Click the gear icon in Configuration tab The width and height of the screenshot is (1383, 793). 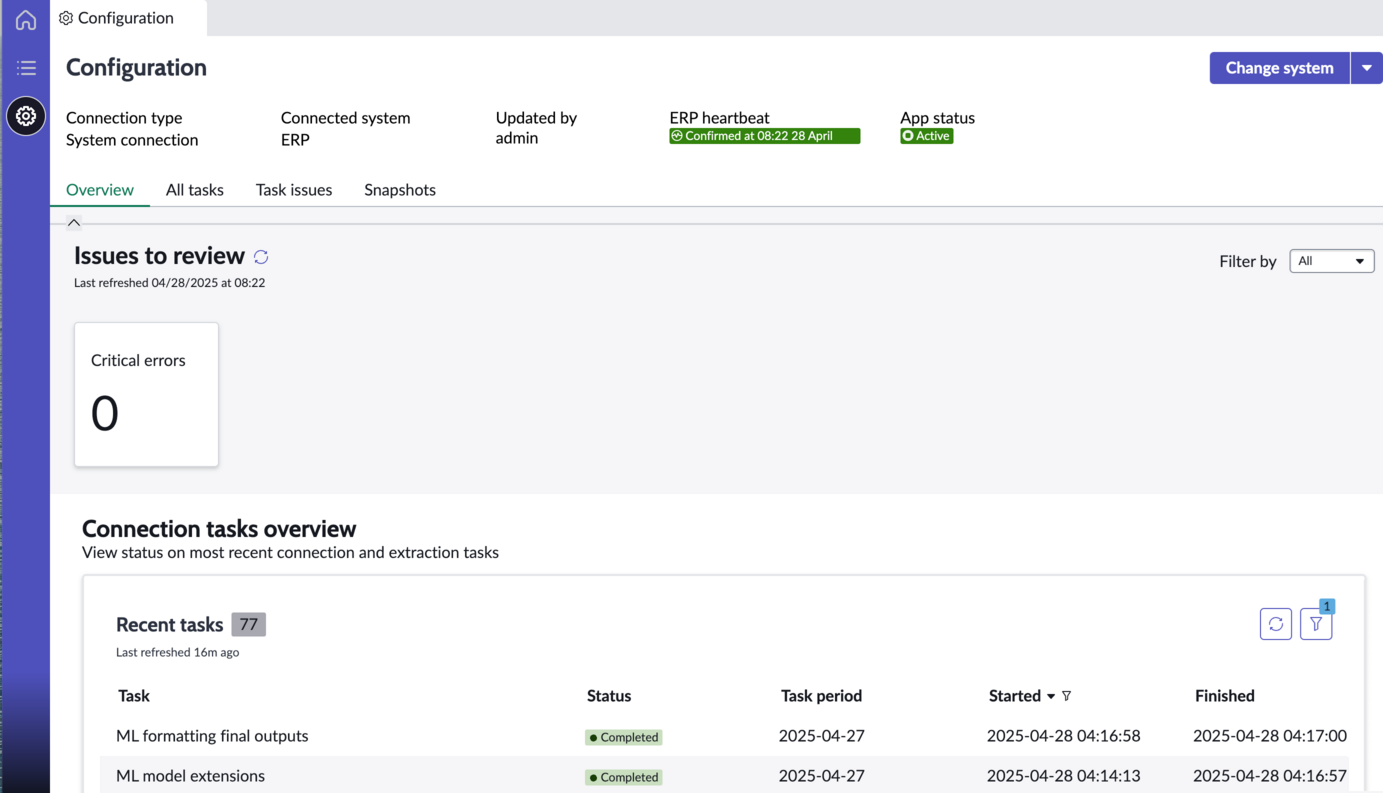[66, 18]
